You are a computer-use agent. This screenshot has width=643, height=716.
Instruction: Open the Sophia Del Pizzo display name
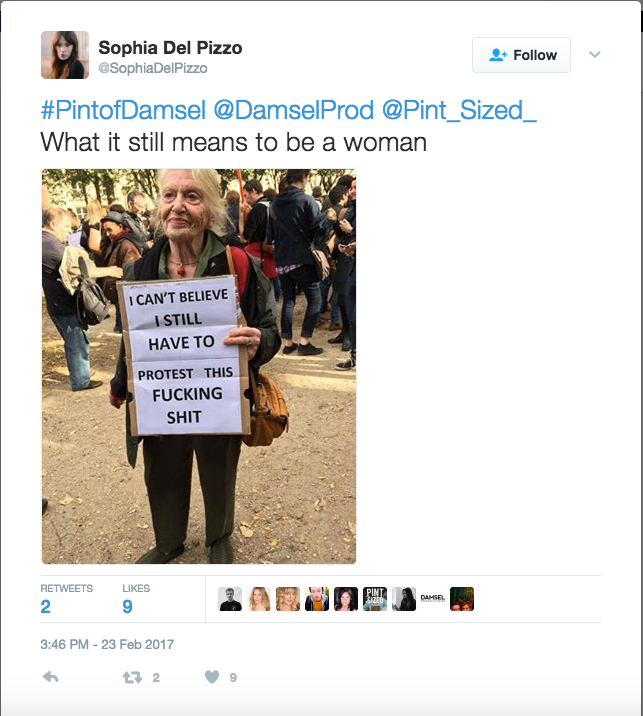click(x=170, y=47)
